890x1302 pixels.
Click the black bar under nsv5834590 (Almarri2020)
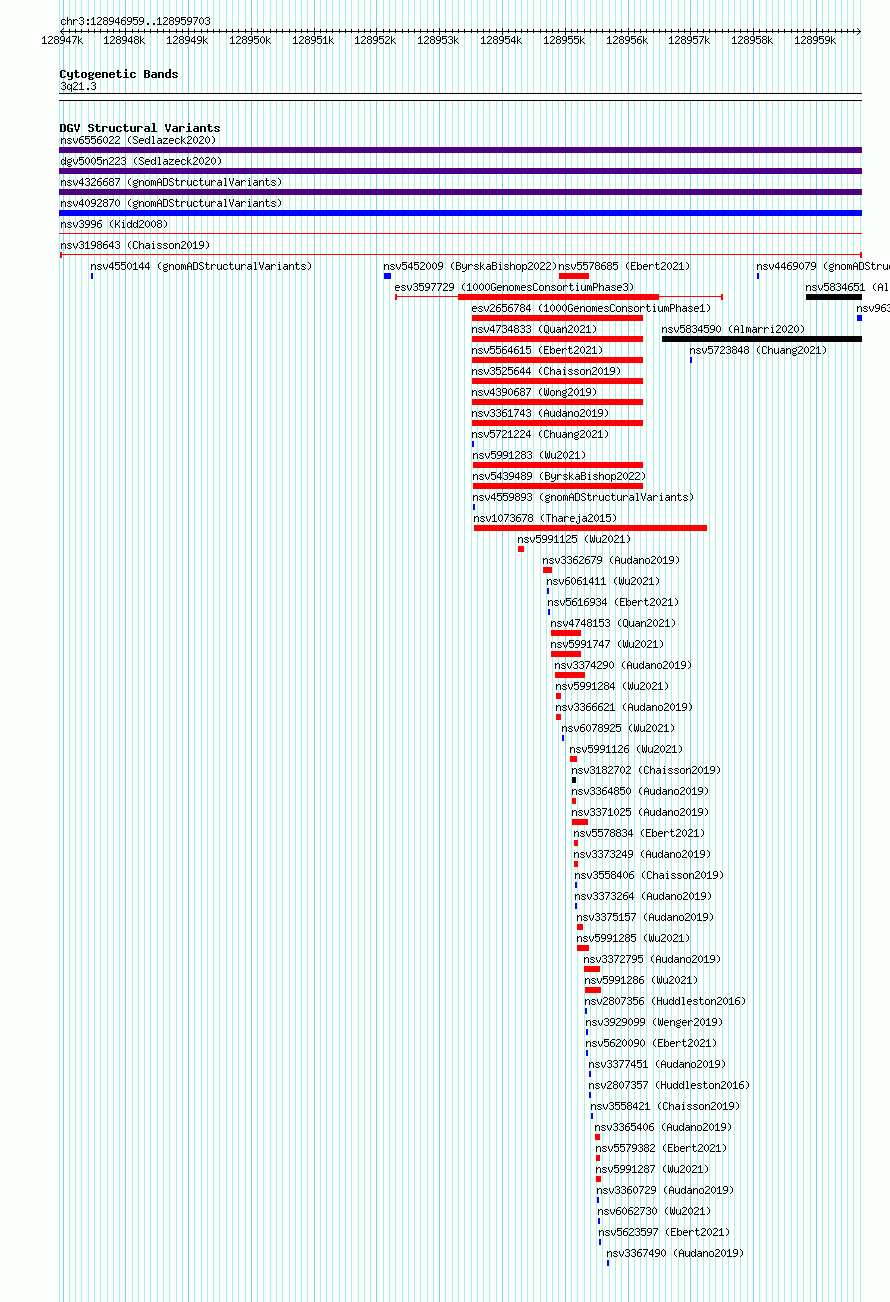click(761, 339)
